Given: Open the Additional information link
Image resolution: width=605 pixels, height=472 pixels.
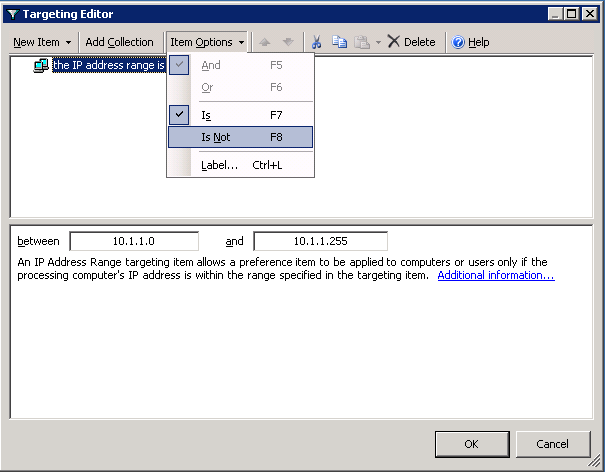Looking at the screenshot, I should point(495,275).
